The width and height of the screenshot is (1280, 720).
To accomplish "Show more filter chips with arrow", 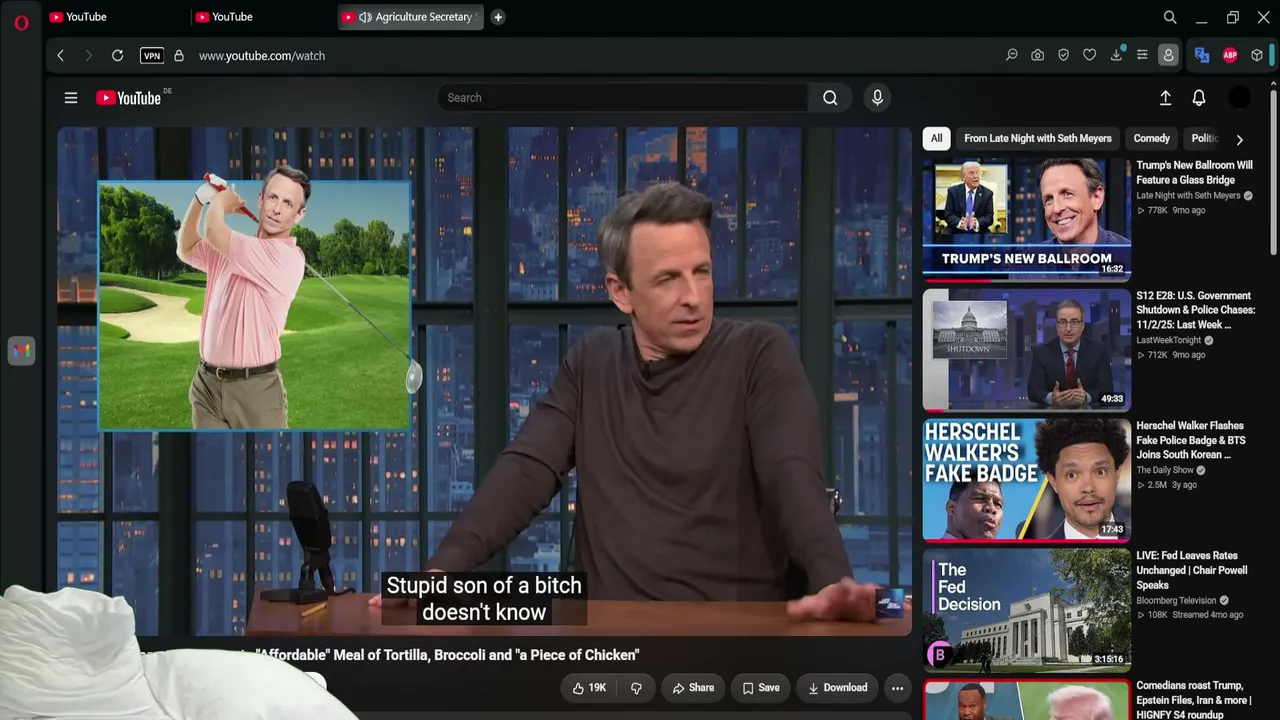I will pyautogui.click(x=1240, y=140).
